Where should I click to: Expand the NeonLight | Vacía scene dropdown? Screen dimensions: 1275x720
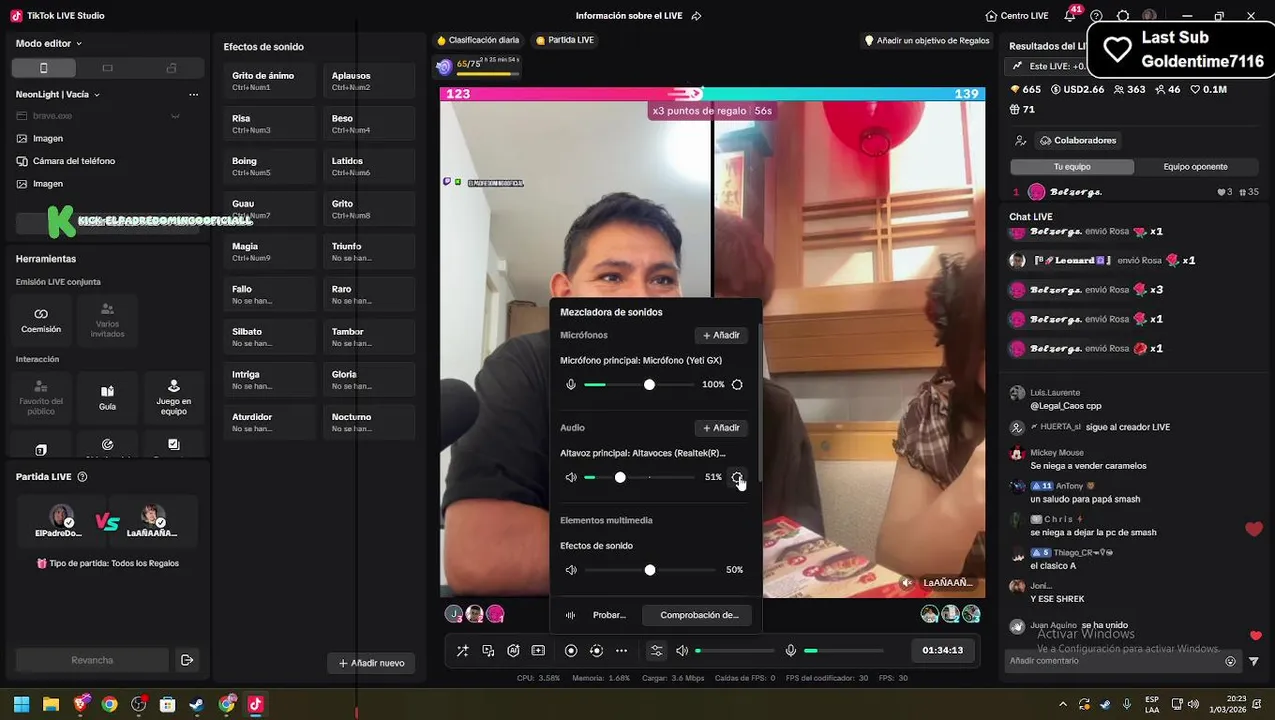coord(58,94)
